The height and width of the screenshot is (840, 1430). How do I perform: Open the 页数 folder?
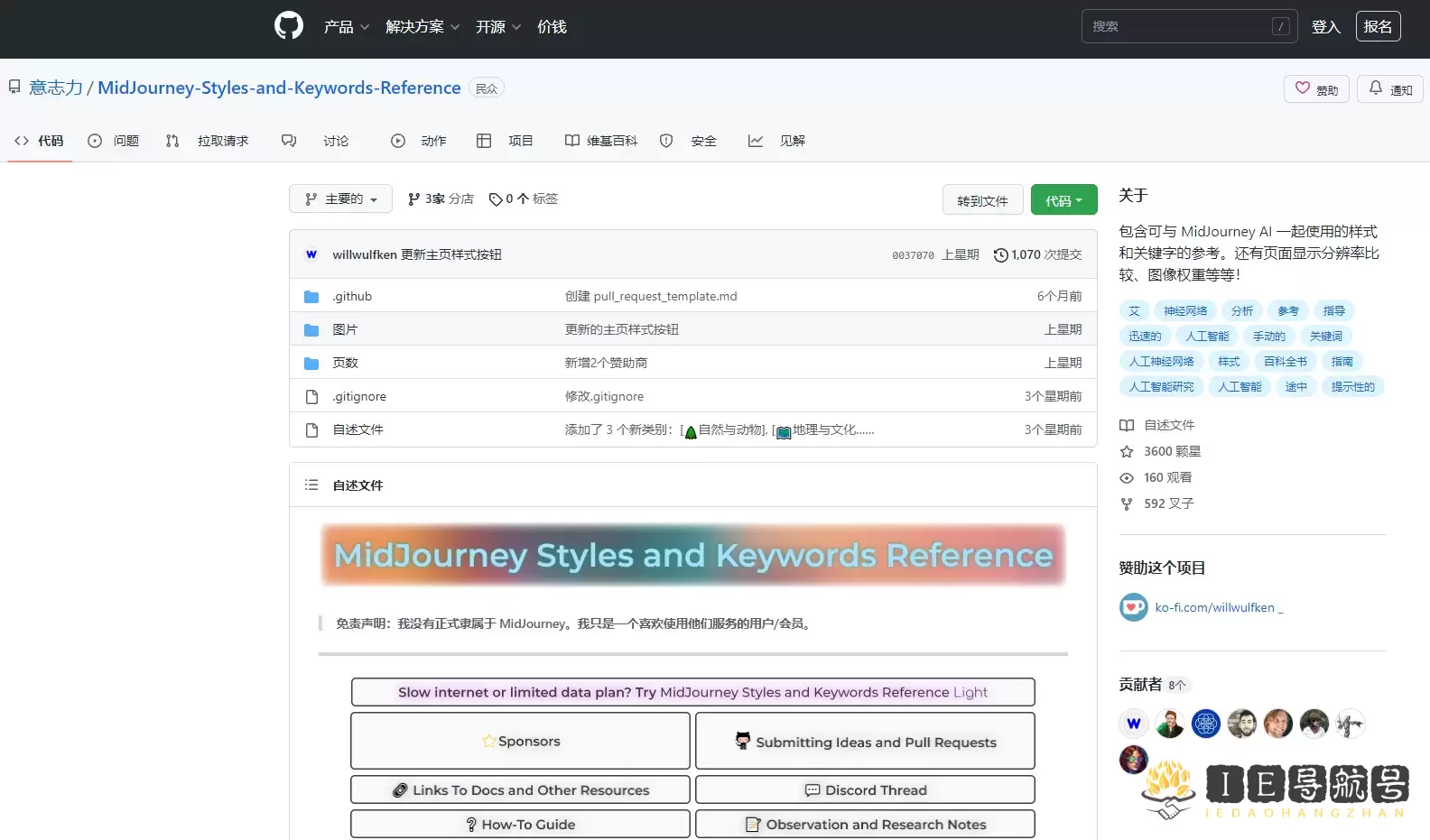(x=345, y=363)
